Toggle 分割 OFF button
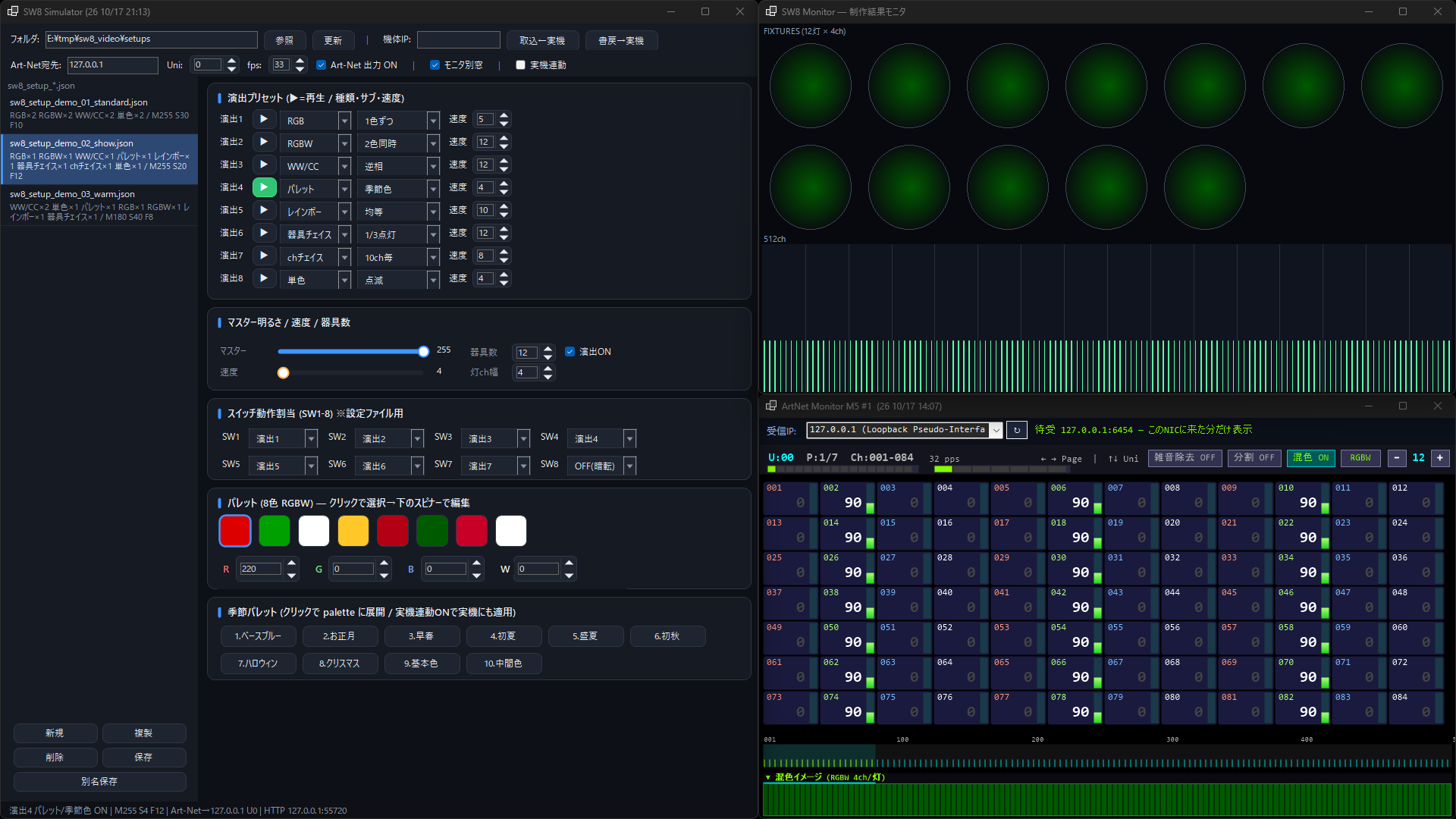The width and height of the screenshot is (1456, 819). click(1254, 458)
